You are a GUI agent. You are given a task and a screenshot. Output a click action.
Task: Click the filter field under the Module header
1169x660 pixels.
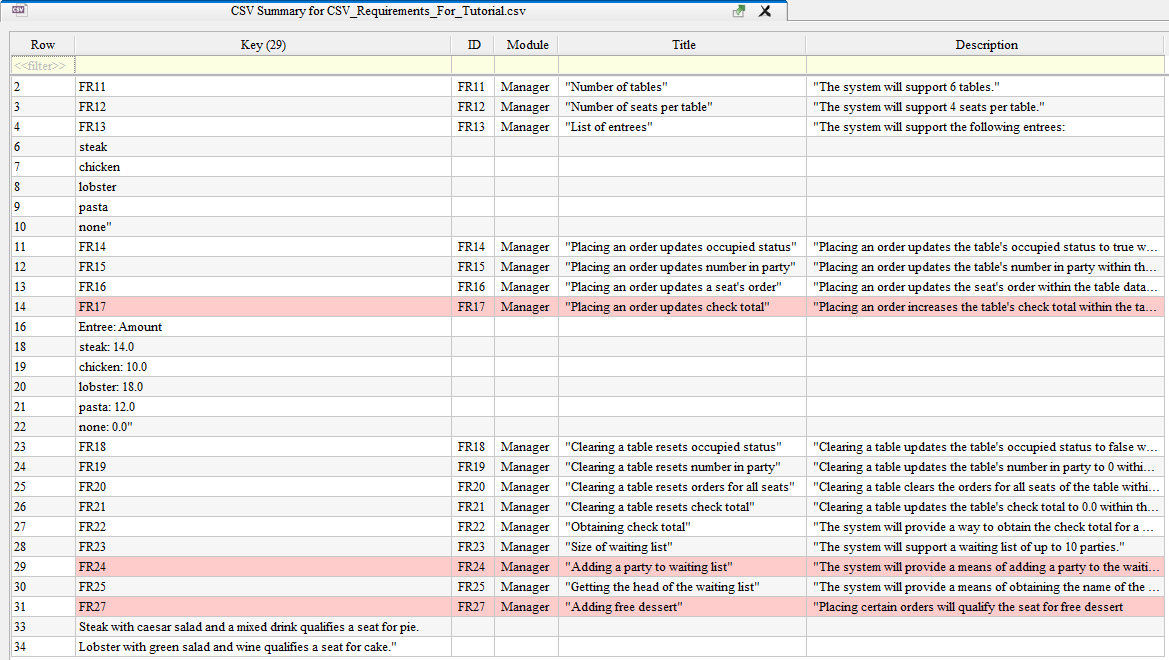(527, 64)
